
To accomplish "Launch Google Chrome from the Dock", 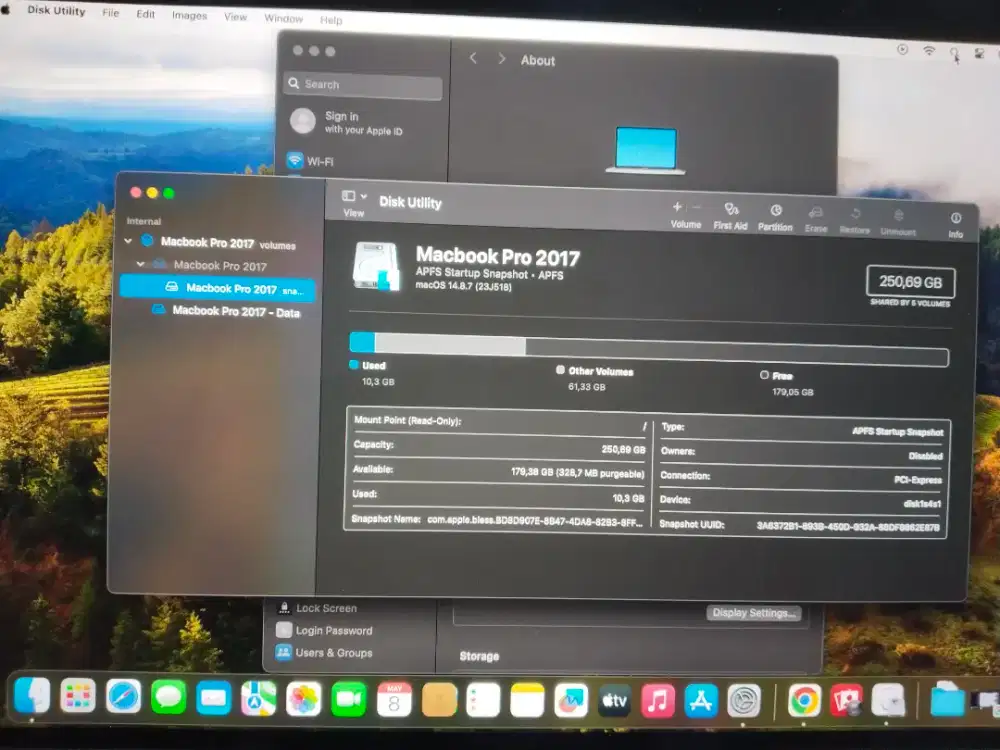I will [804, 701].
